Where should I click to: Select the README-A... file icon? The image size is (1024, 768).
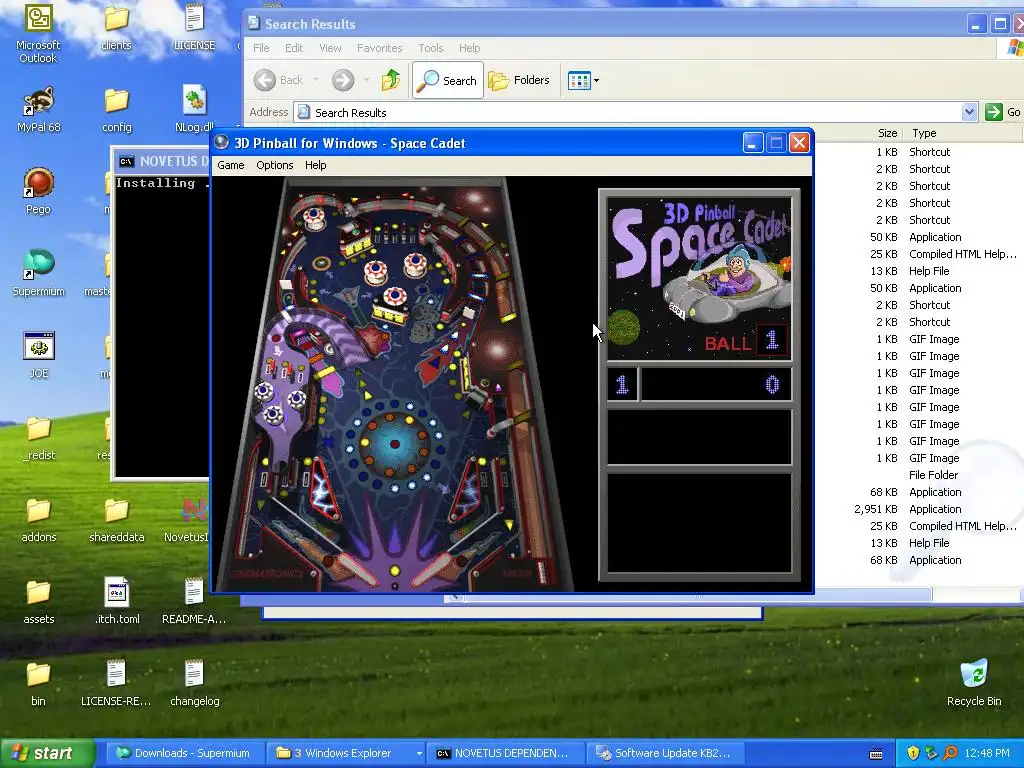[x=195, y=601]
